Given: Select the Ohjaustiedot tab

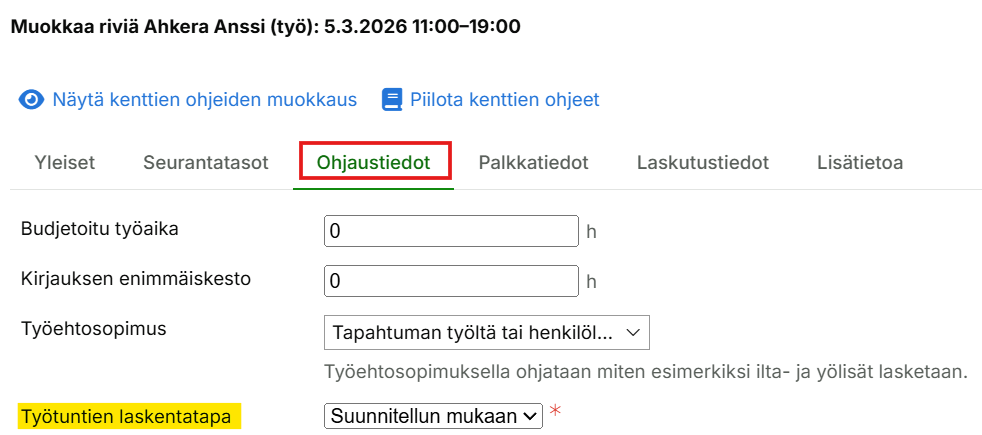Looking at the screenshot, I should (x=373, y=162).
